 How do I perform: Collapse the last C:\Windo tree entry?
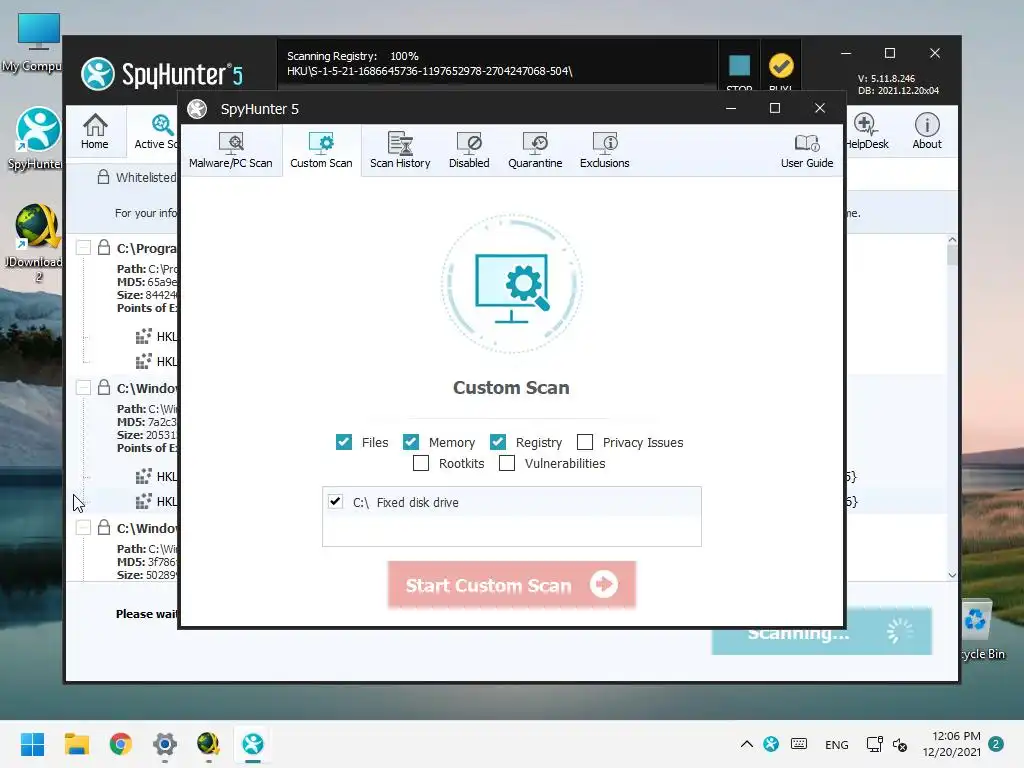pos(83,527)
